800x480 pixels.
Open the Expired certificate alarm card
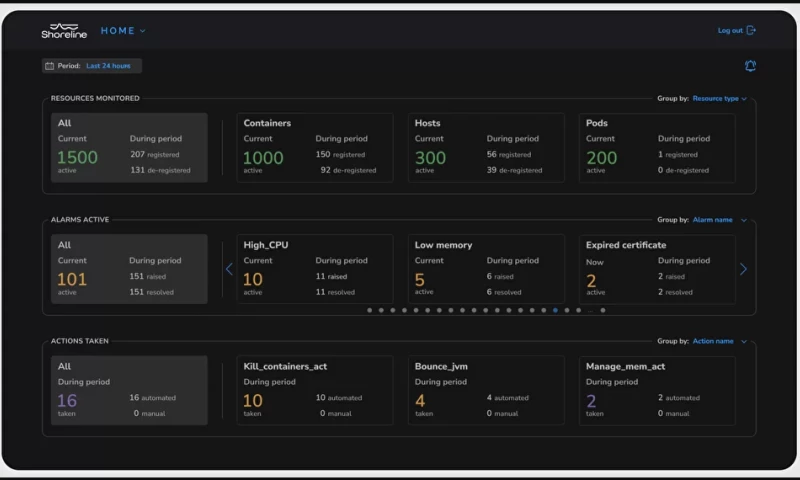pyautogui.click(x=657, y=269)
